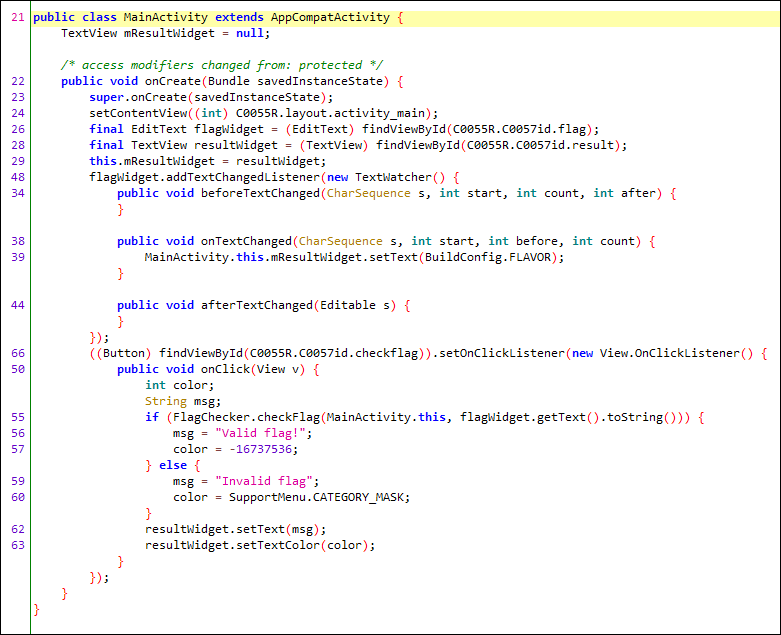Click setOnClickListener on line 66
This screenshot has height=635, width=781.
(502, 353)
